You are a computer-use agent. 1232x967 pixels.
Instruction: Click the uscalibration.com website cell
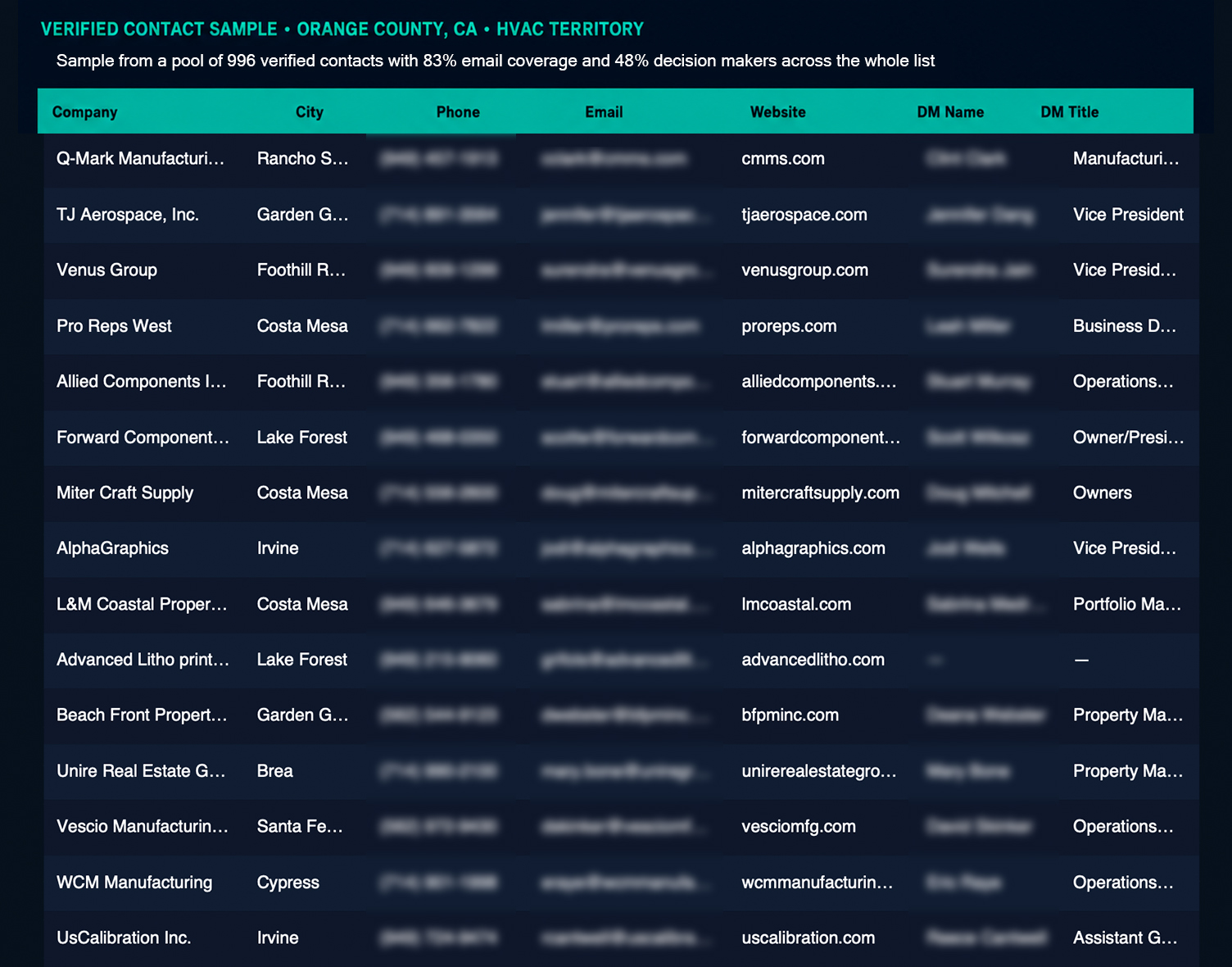click(x=808, y=938)
